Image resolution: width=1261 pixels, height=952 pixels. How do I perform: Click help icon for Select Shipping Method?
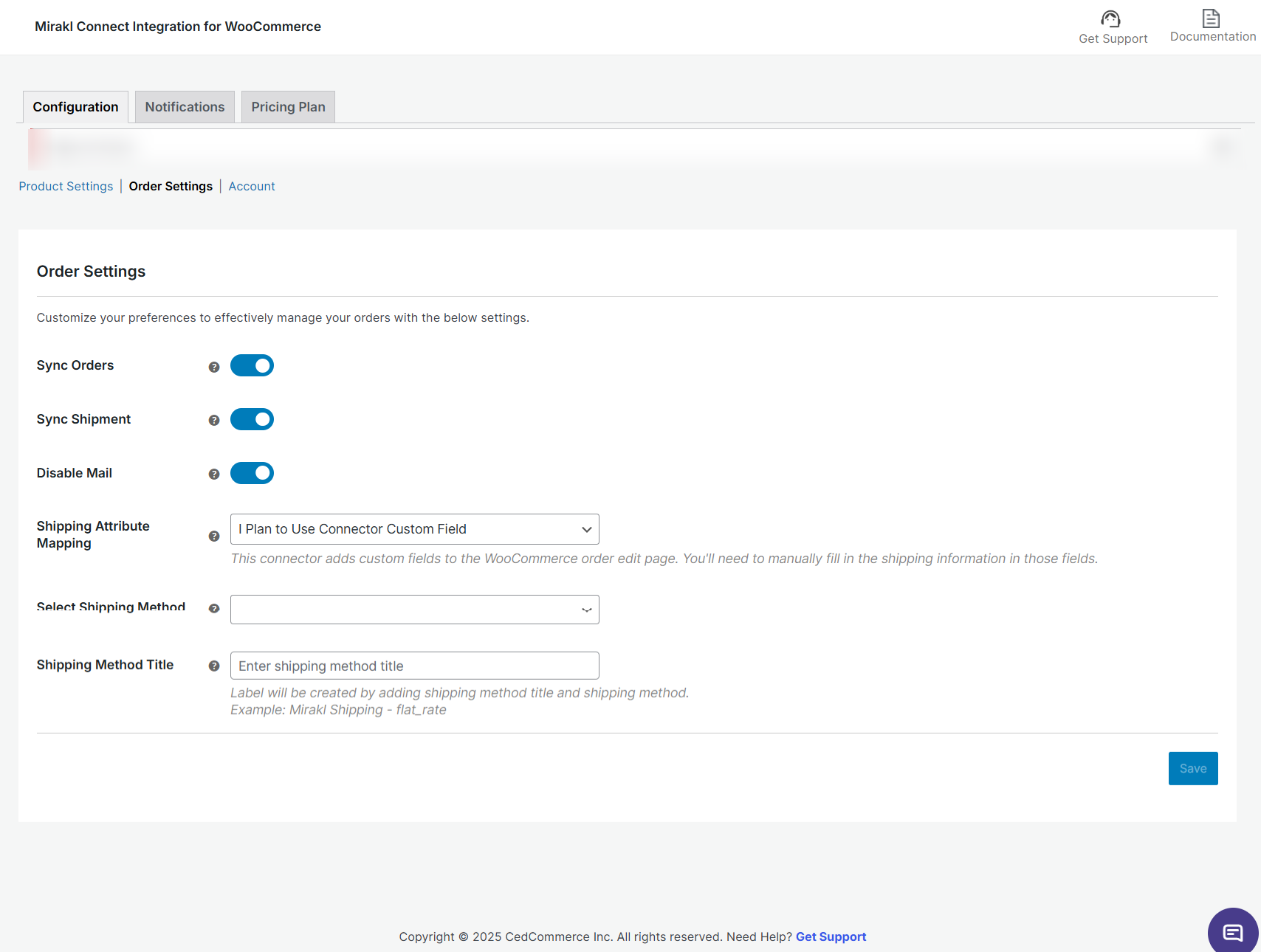(x=214, y=609)
